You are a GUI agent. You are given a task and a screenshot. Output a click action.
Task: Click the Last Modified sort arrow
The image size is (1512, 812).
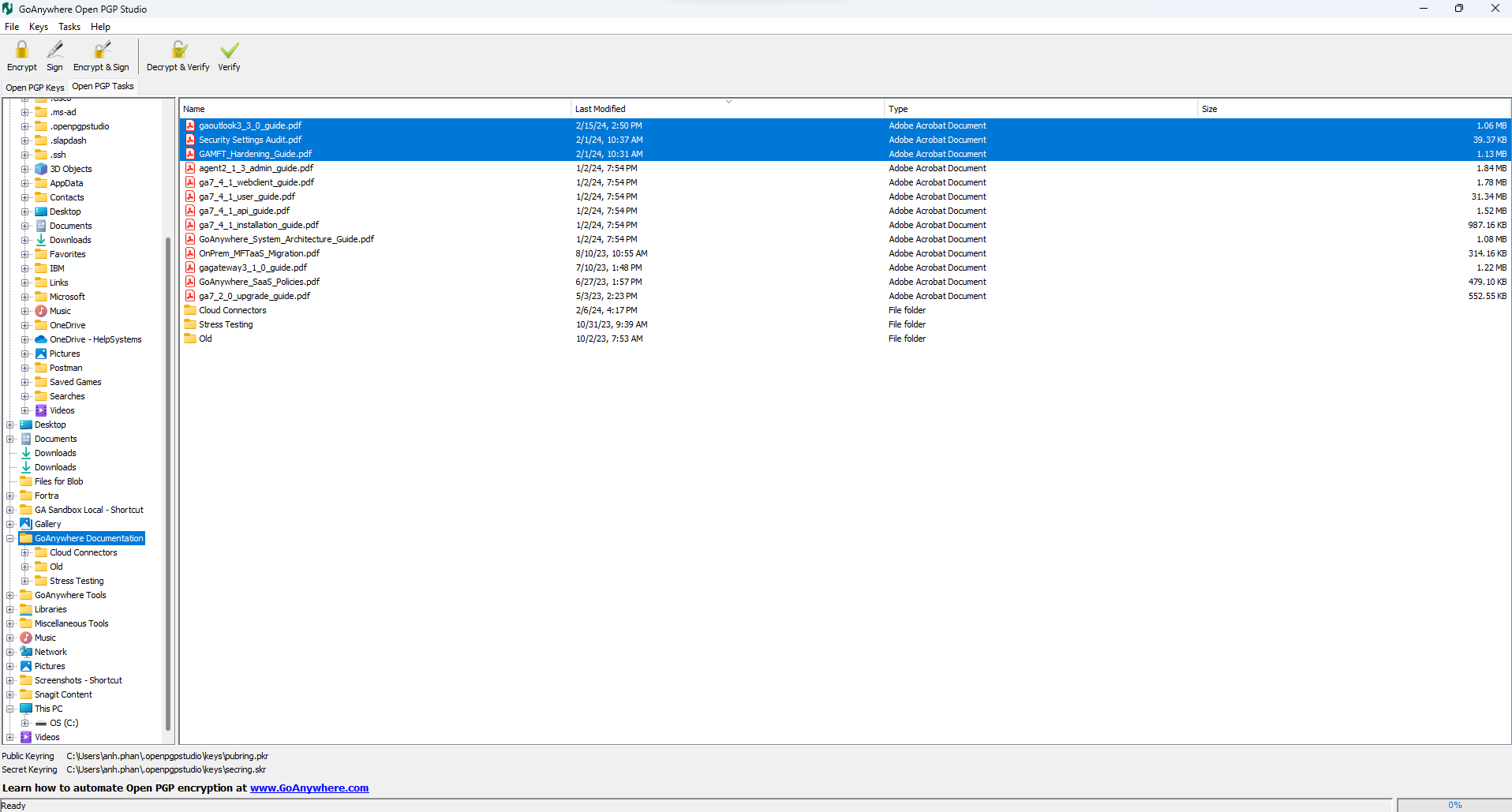[x=728, y=101]
